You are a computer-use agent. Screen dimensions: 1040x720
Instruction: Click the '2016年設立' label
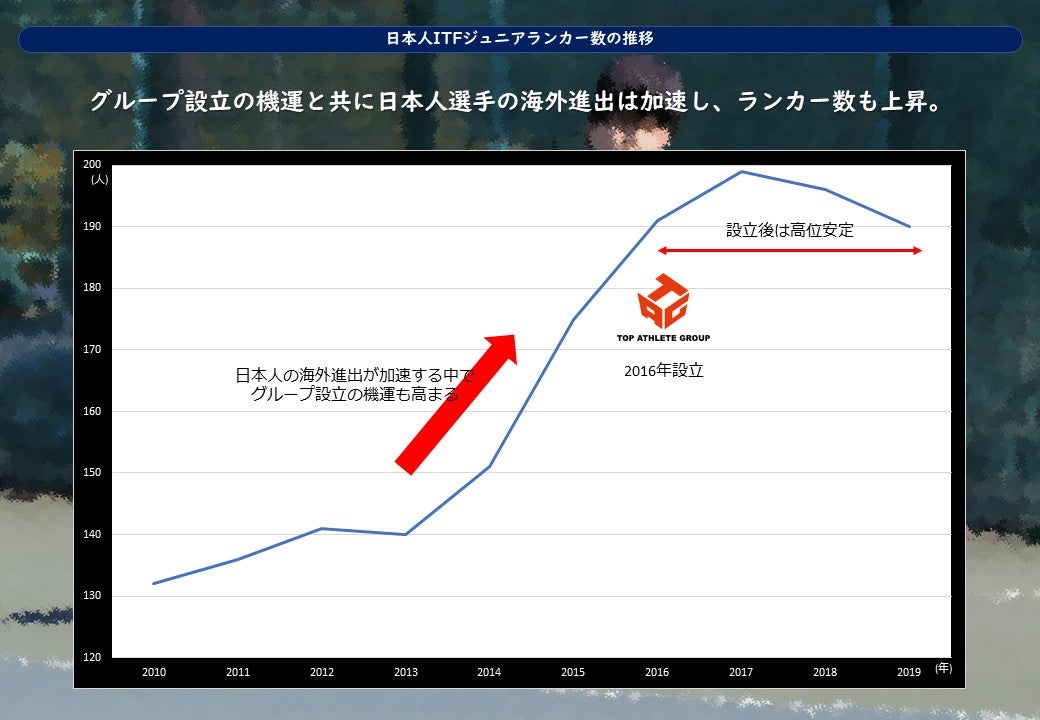[664, 370]
